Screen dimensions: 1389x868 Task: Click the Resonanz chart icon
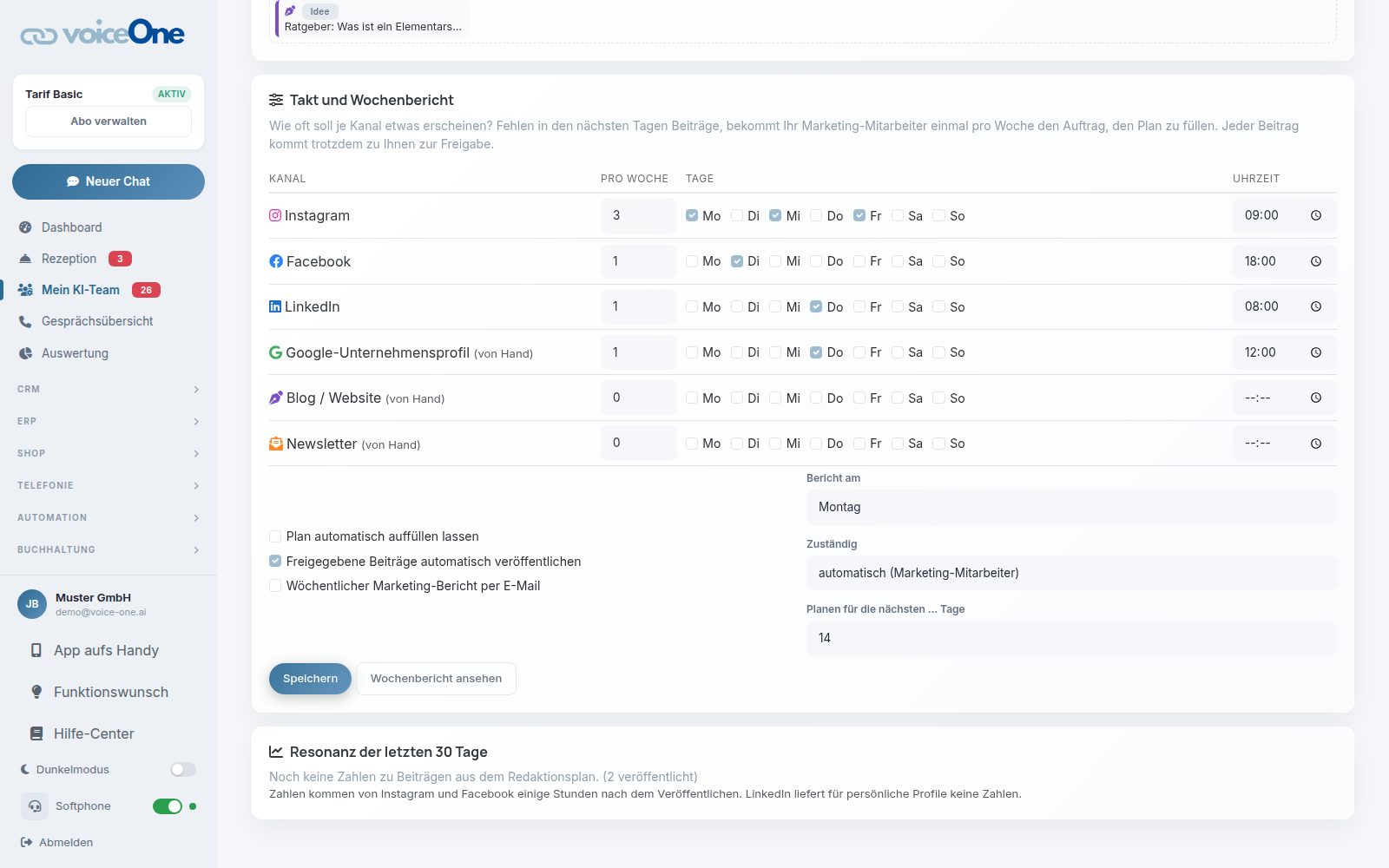coord(276,752)
